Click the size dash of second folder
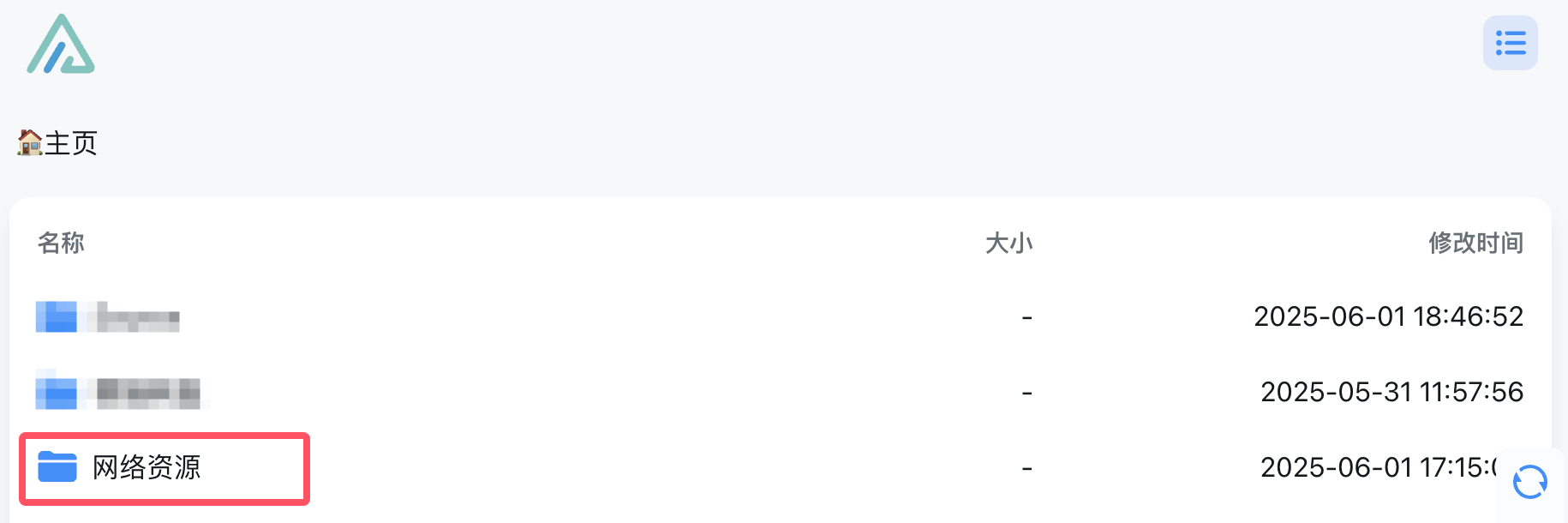Screen dimensions: 1568x523 [x=1026, y=393]
